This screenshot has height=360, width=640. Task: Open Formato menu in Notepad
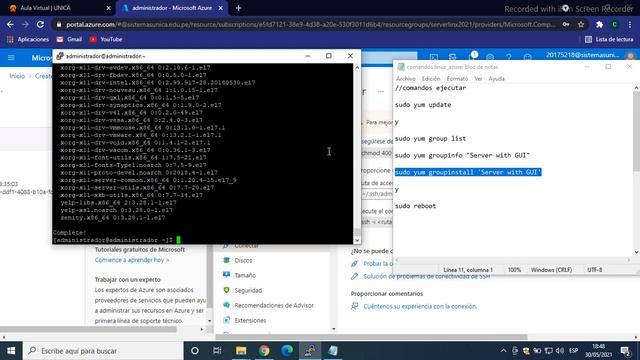(457, 78)
